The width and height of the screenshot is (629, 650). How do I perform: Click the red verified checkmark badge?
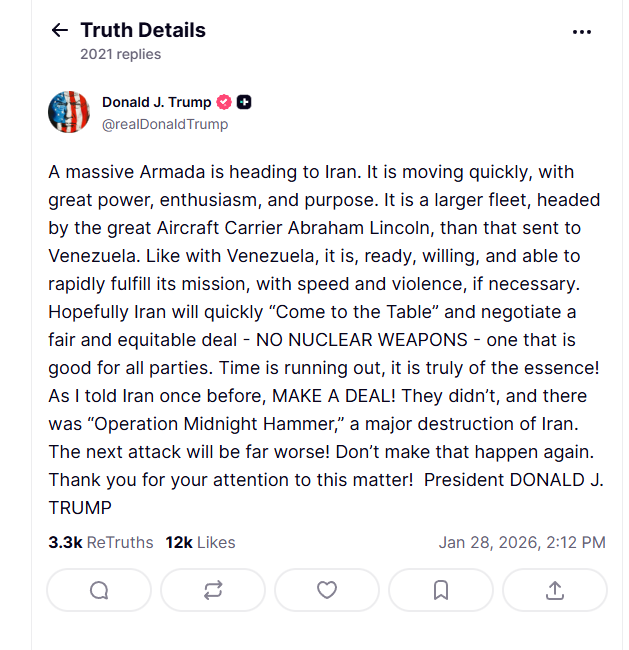[224, 102]
